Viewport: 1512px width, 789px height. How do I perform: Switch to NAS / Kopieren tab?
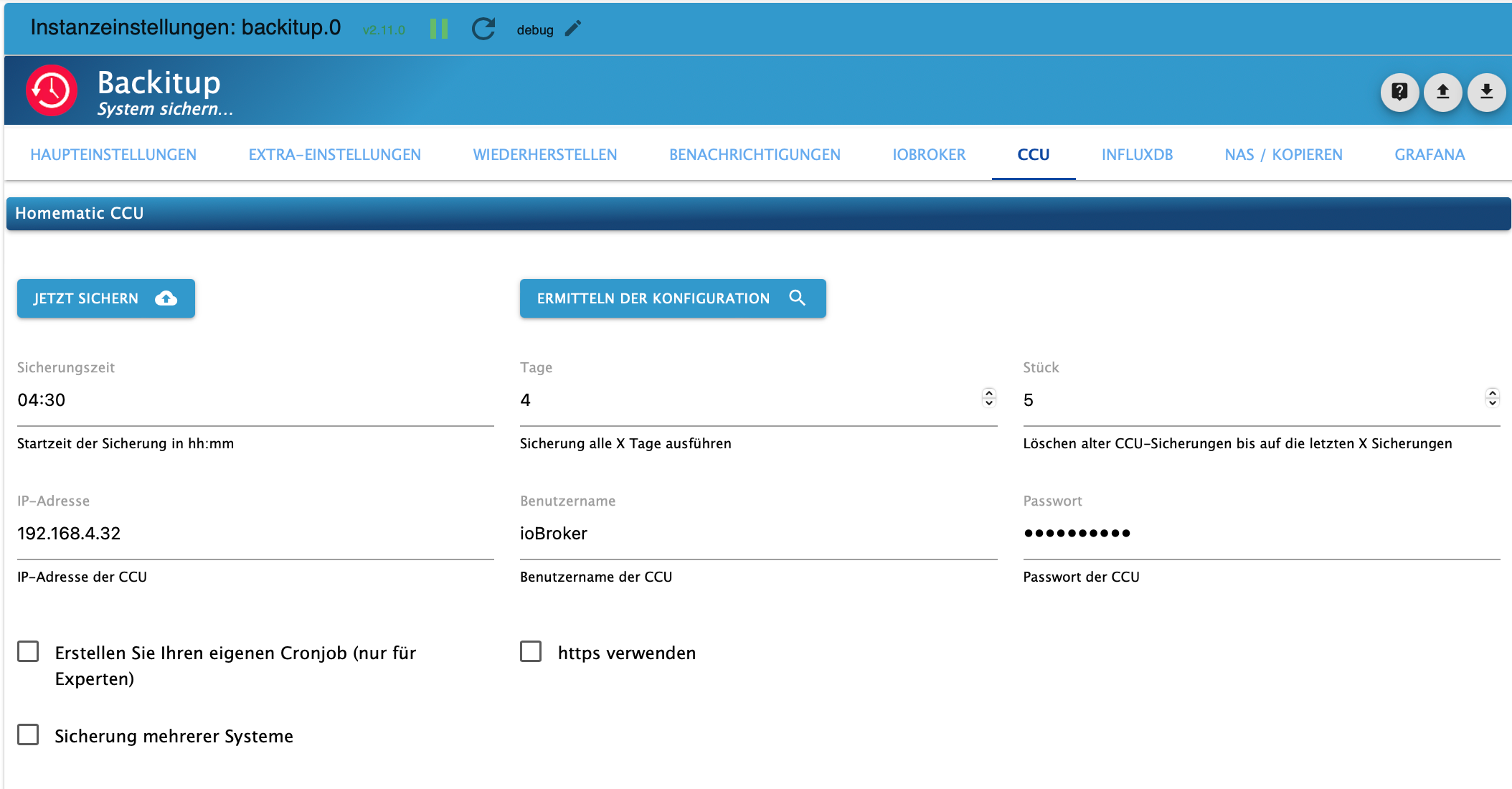tap(1283, 155)
